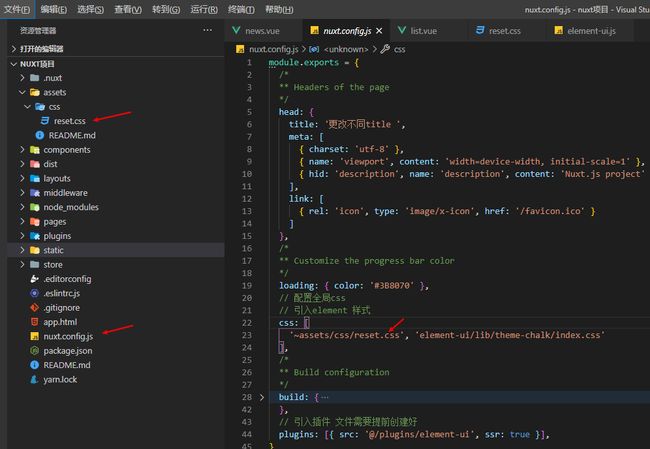Expand the static folder chevron

[x=22, y=250]
